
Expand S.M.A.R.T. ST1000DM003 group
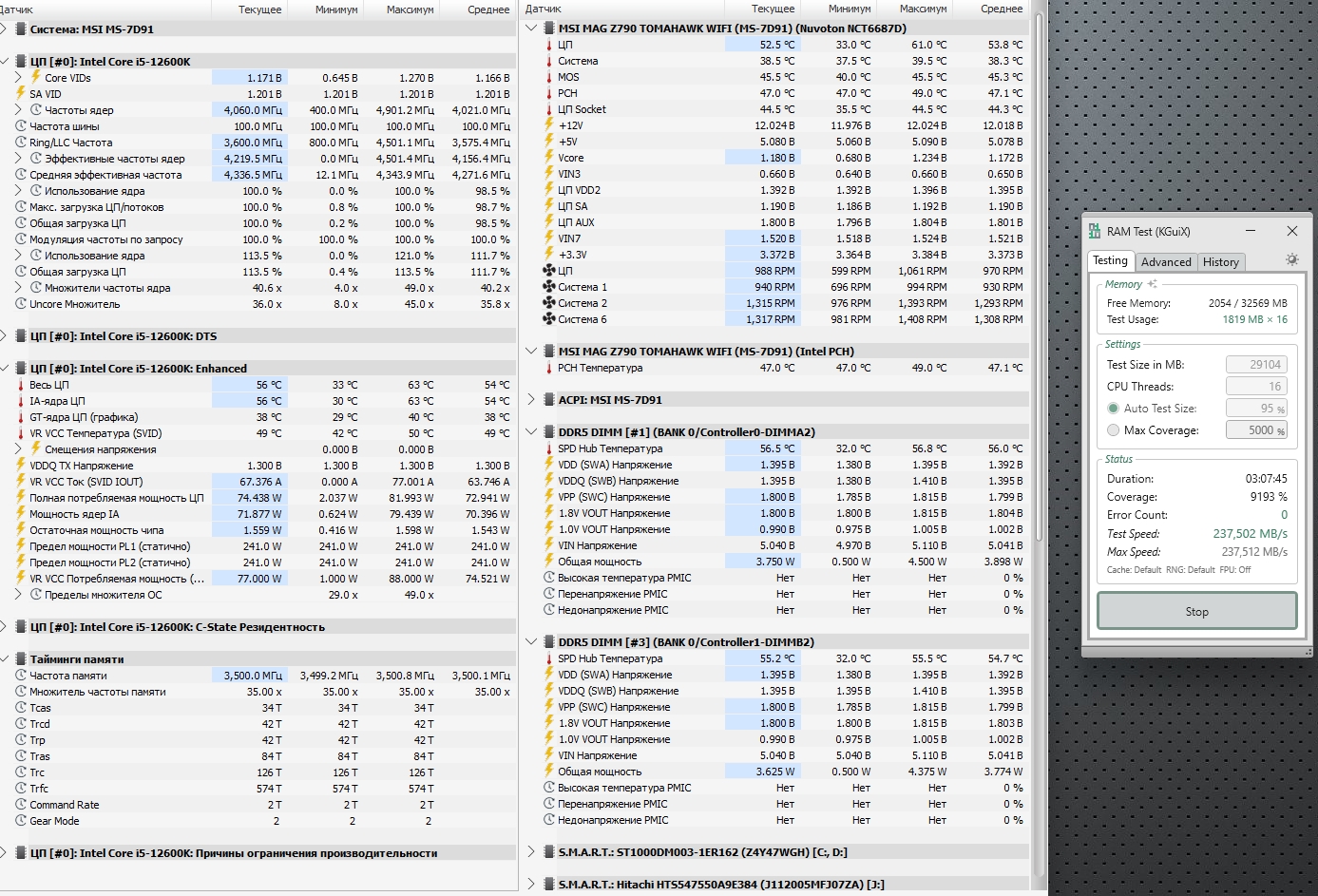click(x=531, y=851)
